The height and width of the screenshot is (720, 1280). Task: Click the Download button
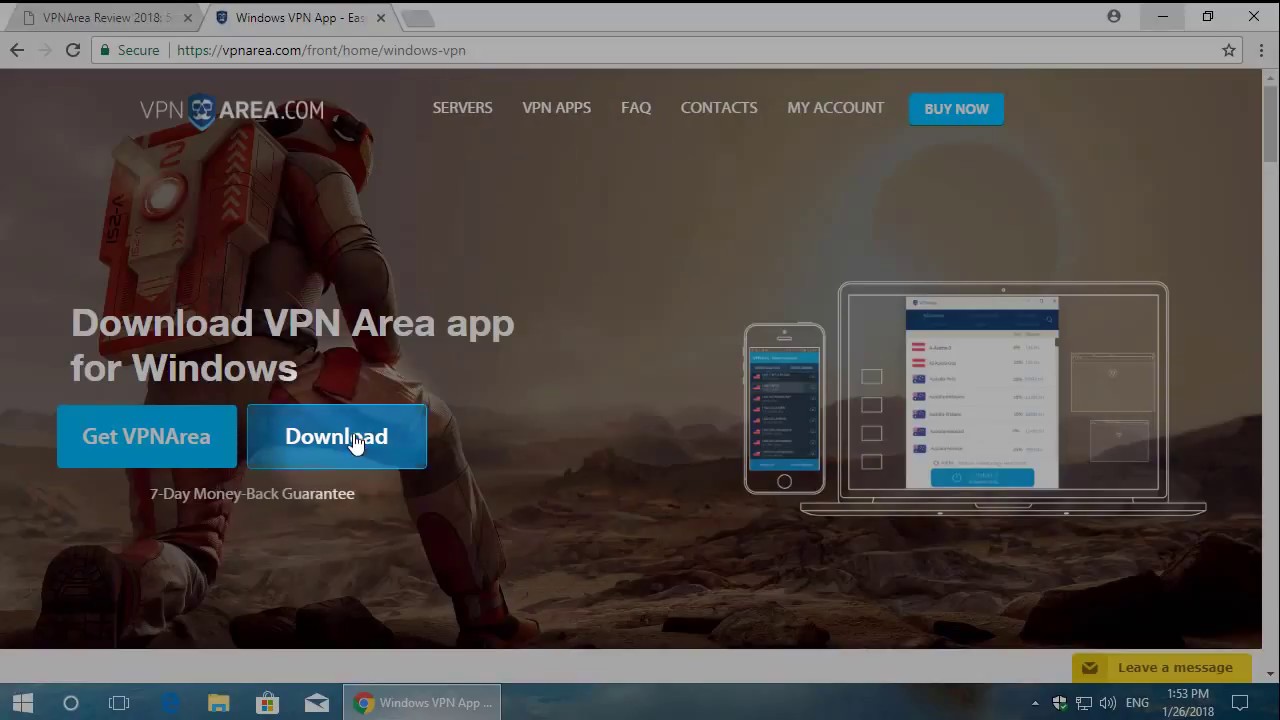[x=337, y=437]
